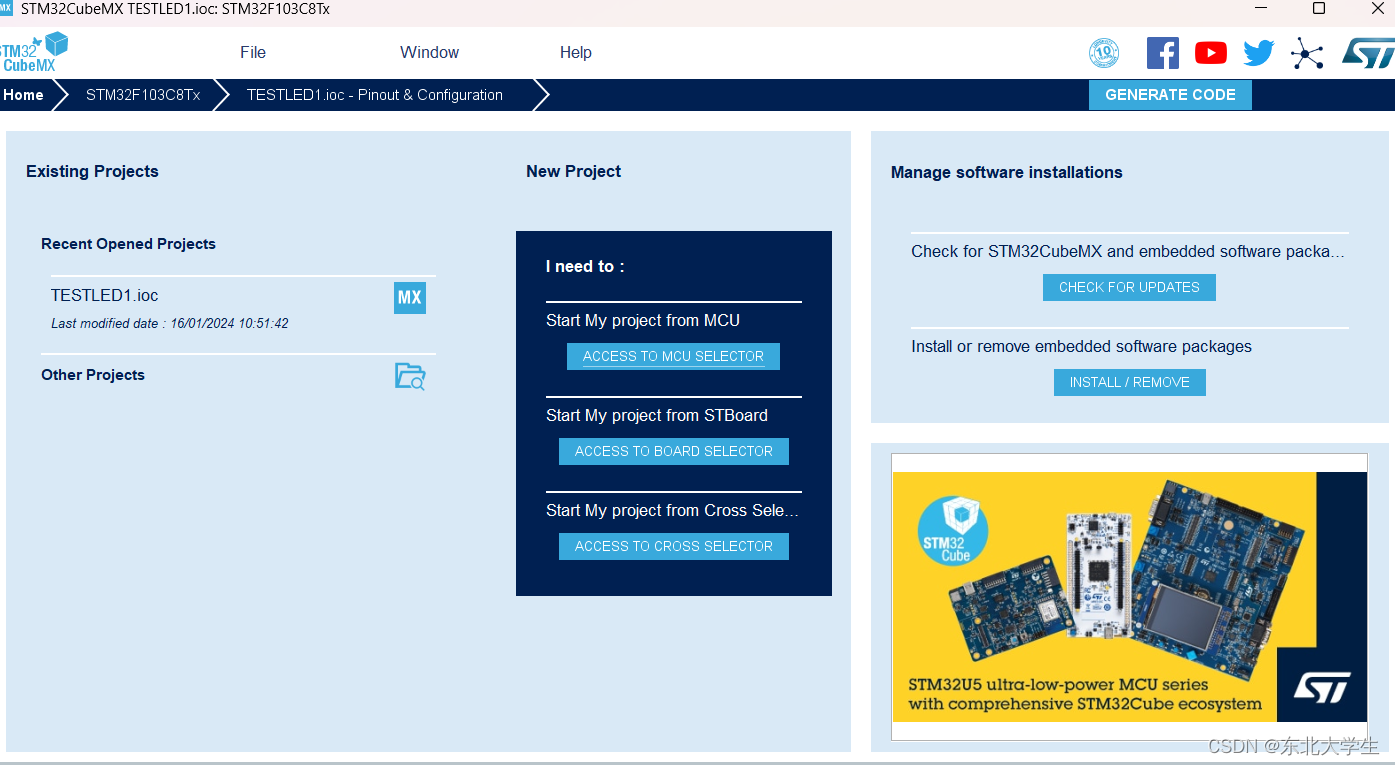Open the Facebook icon link
This screenshot has width=1395, height=765.
click(x=1162, y=53)
